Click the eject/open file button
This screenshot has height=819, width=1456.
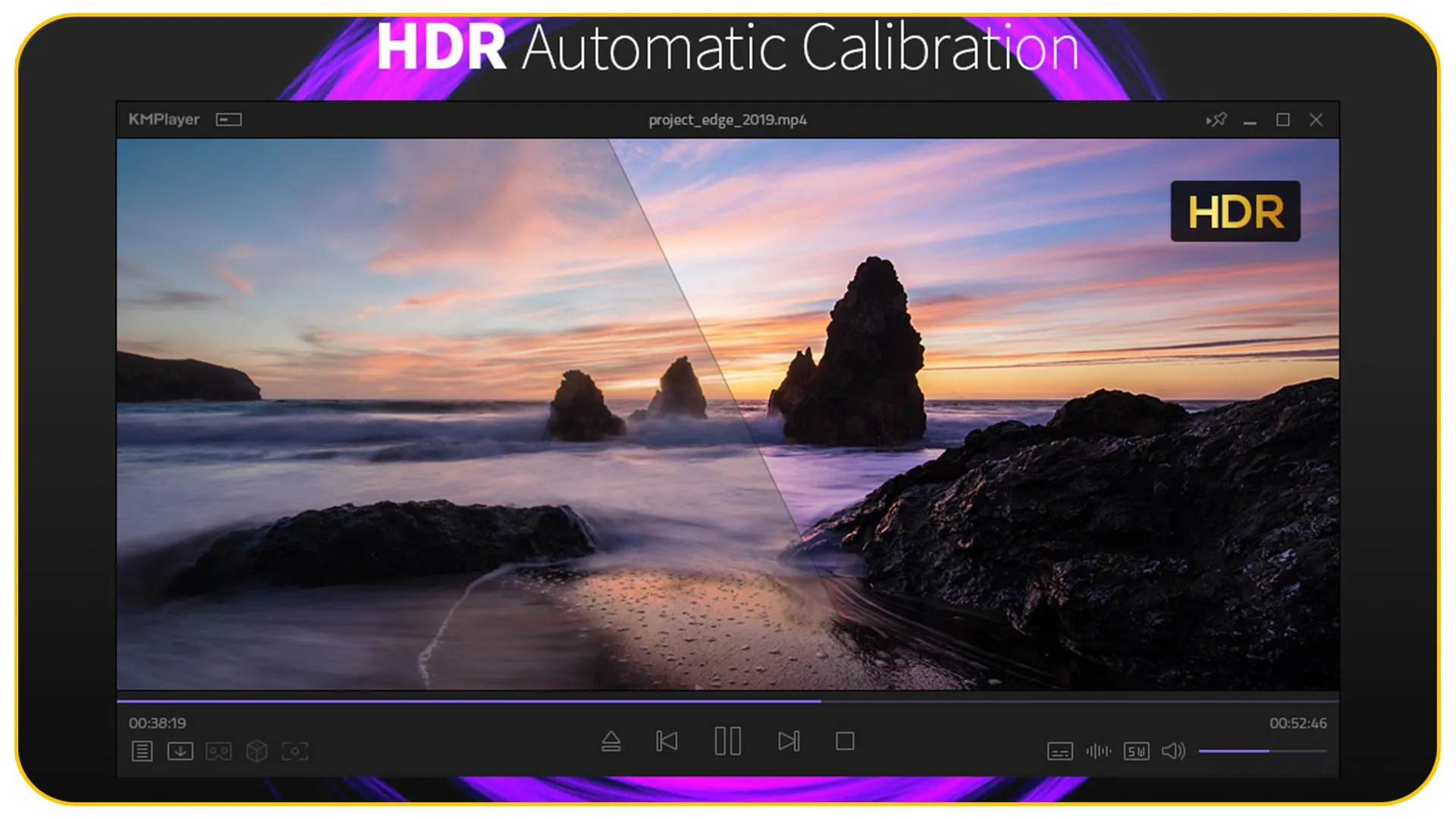pyautogui.click(x=611, y=742)
